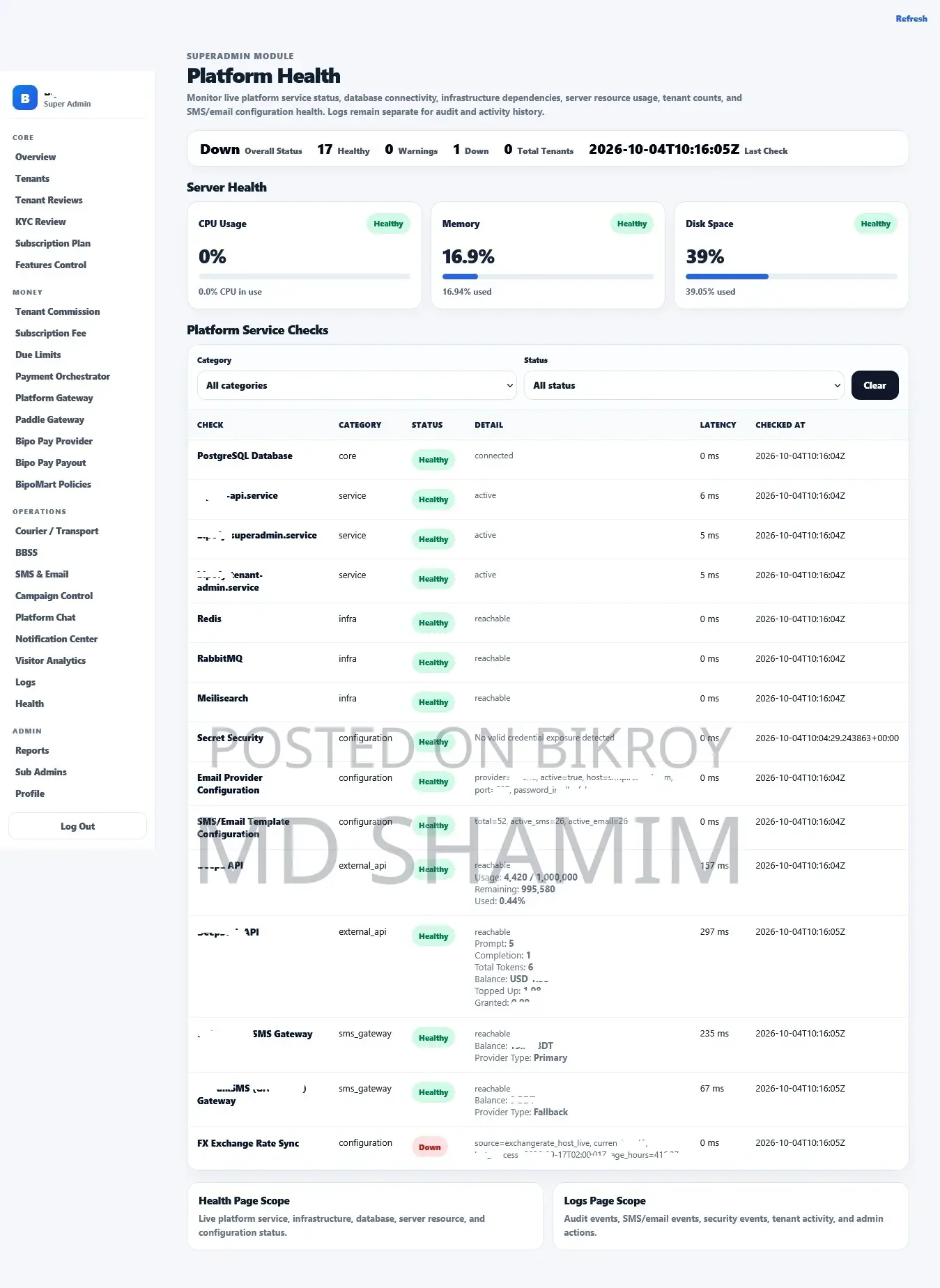Viewport: 940px width, 1288px height.
Task: Click the Redis check name
Action: [209, 619]
